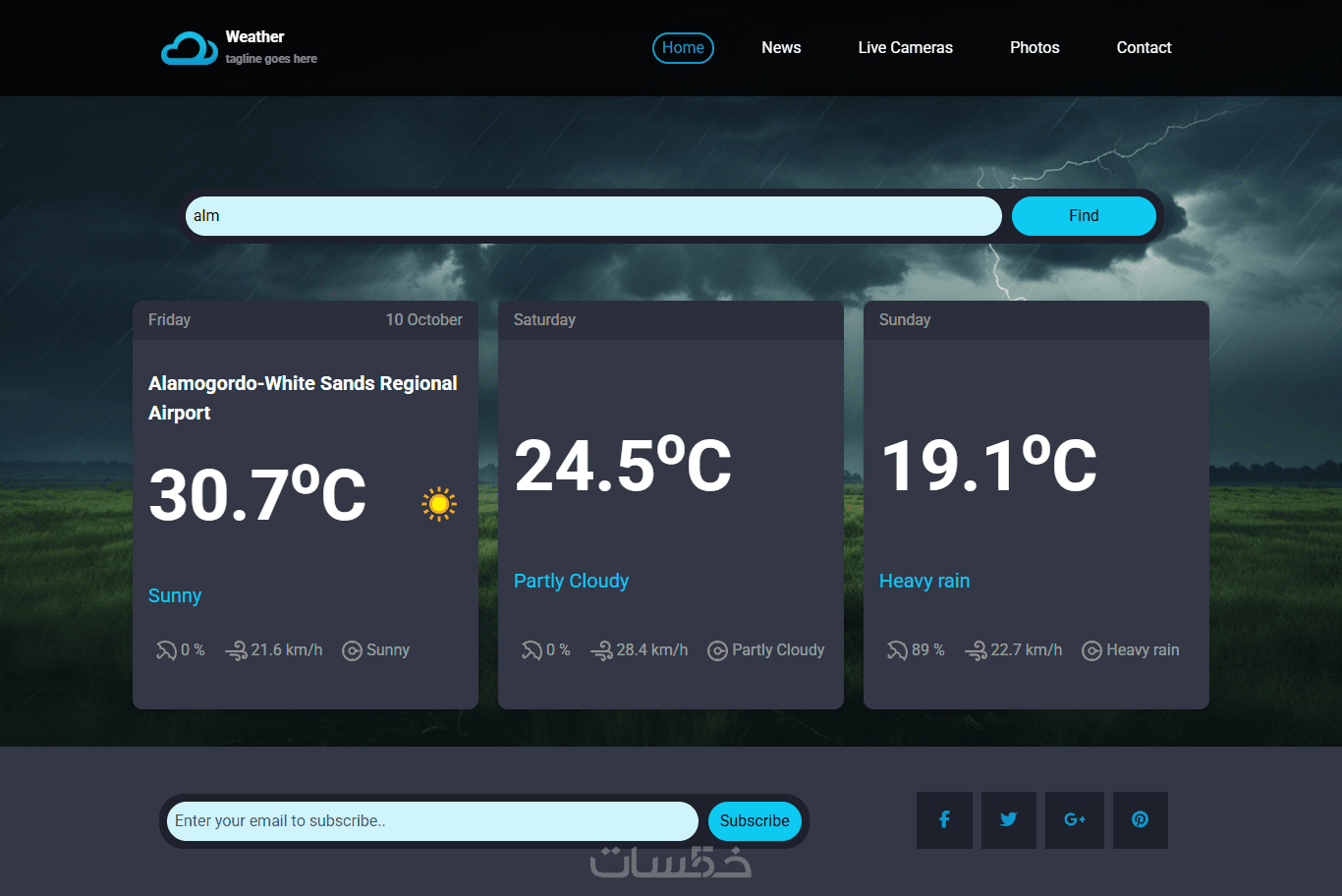Viewport: 1342px width, 896px height.
Task: Open the Contact page
Action: pyautogui.click(x=1144, y=48)
